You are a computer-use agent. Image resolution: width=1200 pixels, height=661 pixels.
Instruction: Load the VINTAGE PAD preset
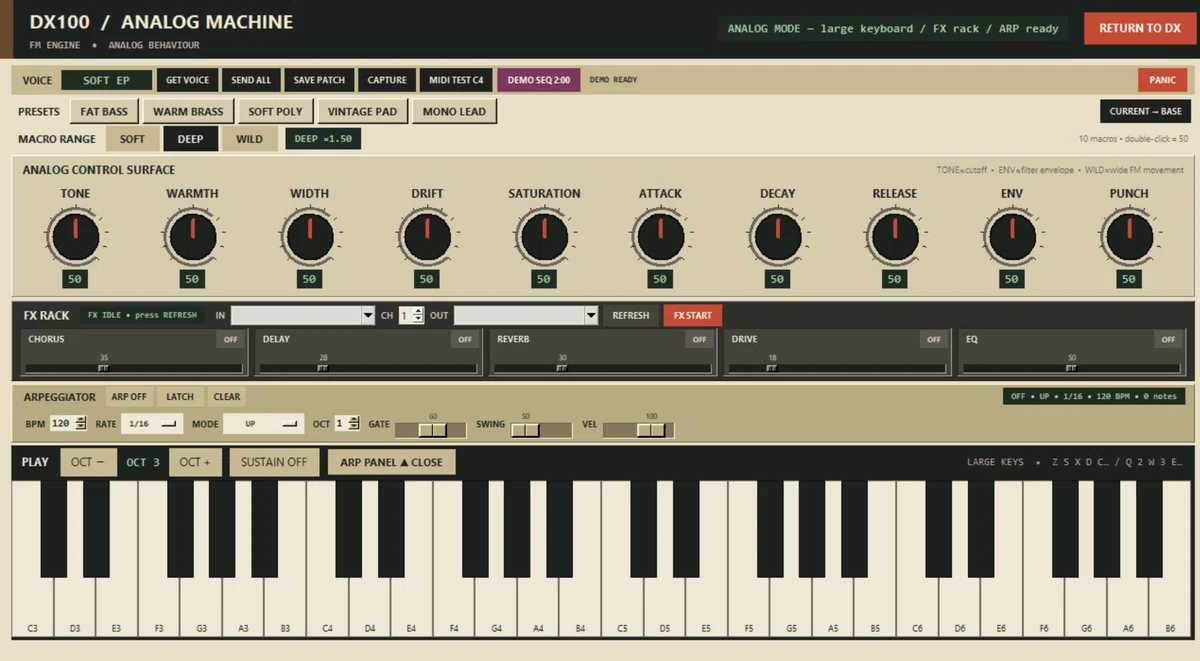362,111
